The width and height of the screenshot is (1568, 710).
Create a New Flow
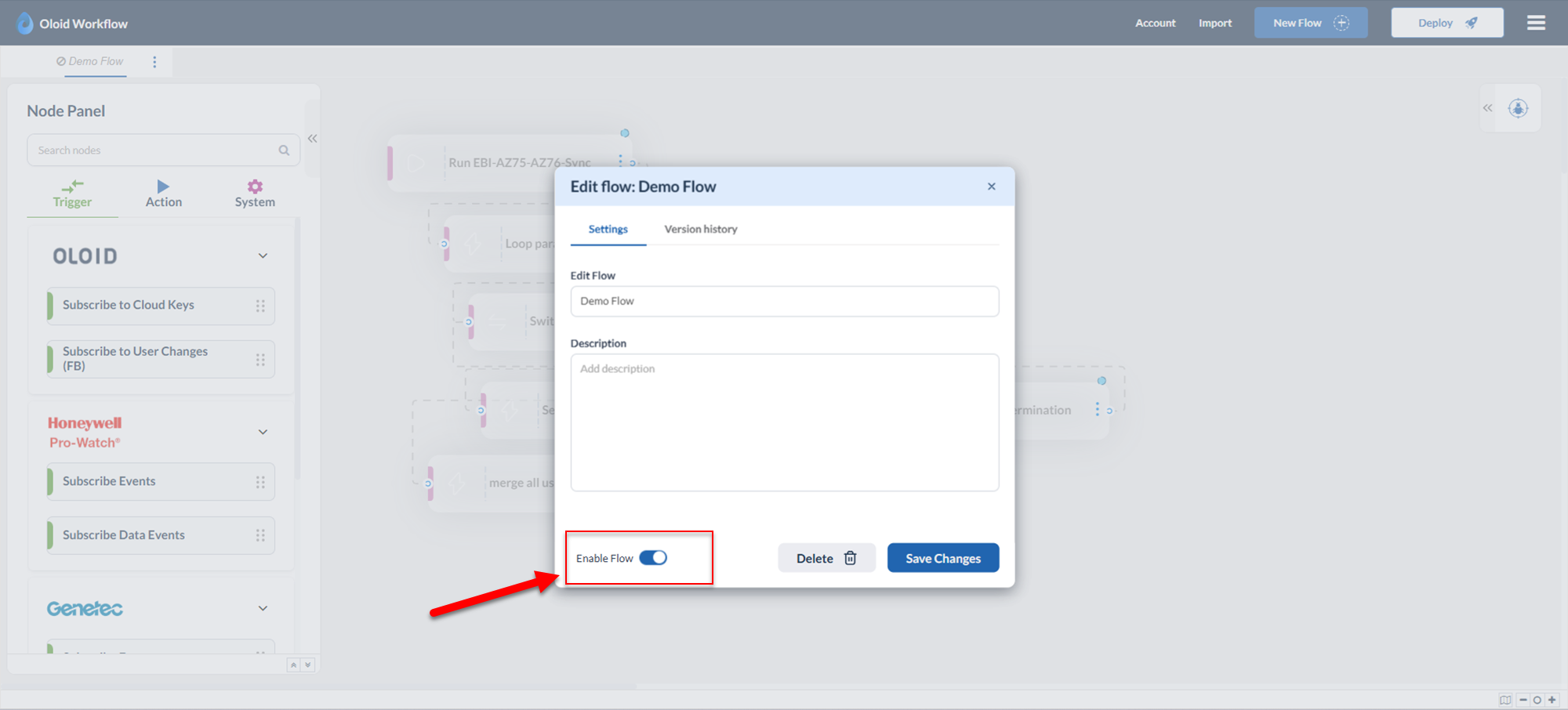[1311, 23]
